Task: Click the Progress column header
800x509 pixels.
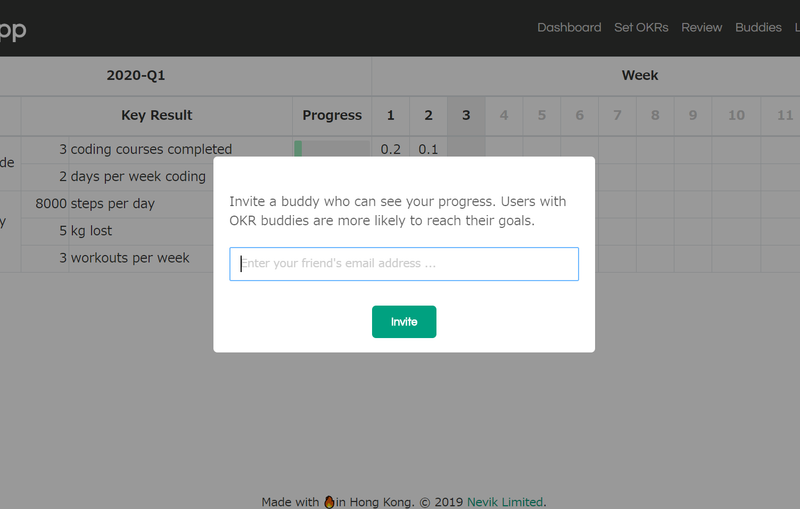Action: coord(332,115)
